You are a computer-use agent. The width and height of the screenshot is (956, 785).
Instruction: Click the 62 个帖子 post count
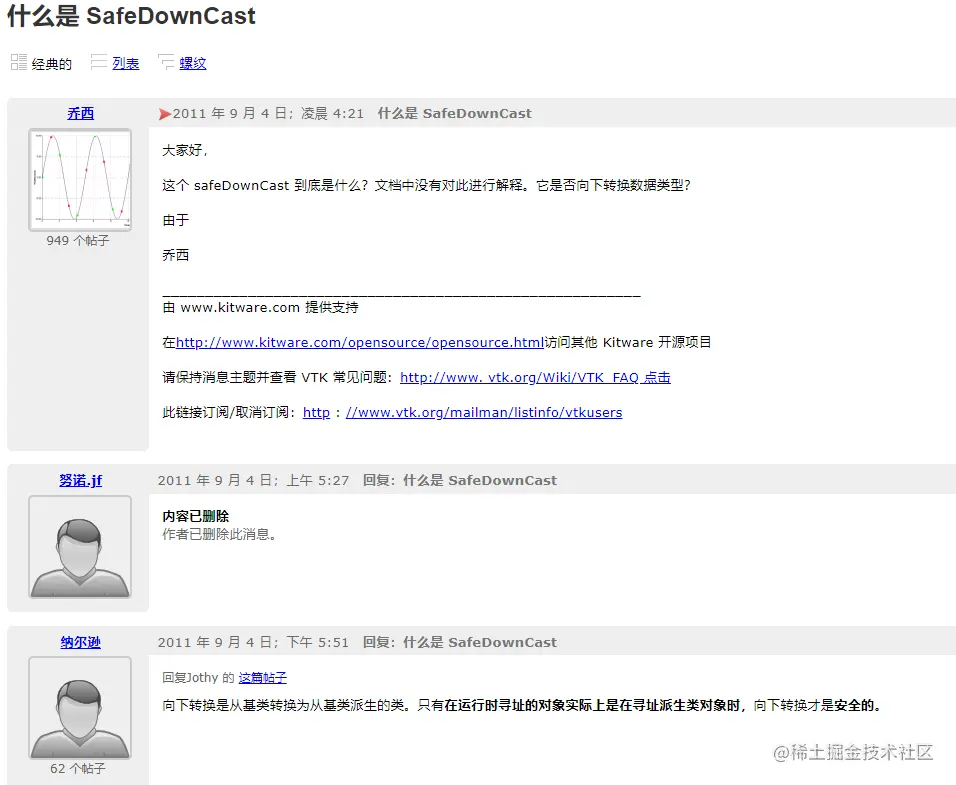click(x=77, y=769)
